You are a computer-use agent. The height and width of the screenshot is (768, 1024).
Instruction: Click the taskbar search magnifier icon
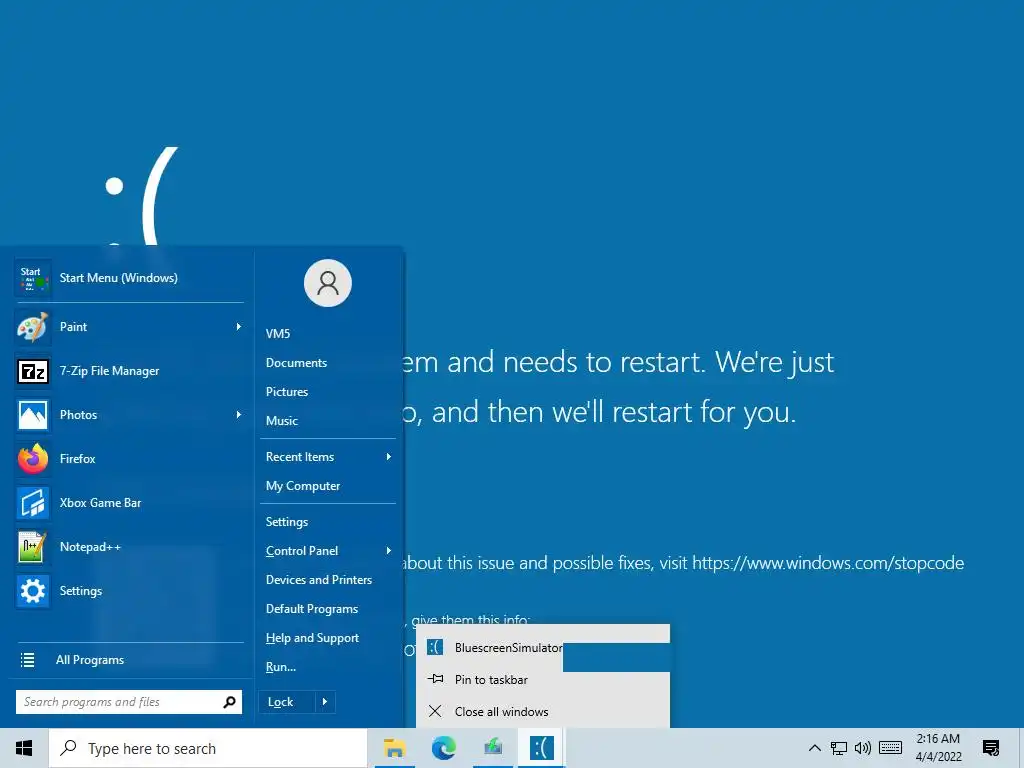(x=68, y=748)
